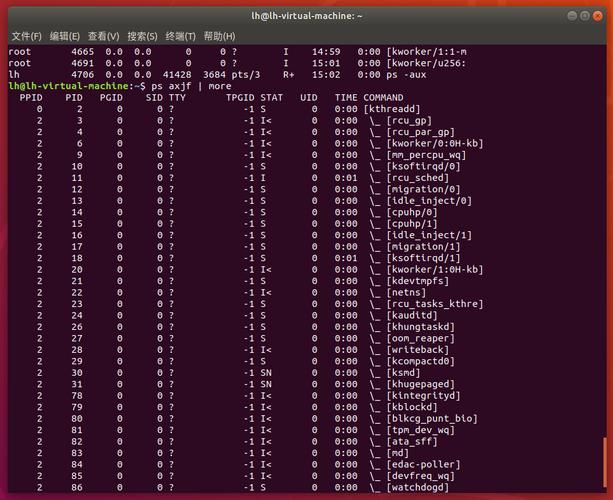This screenshot has width=613, height=500.
Task: Click the [migration/1] entry
Action: click(x=423, y=247)
